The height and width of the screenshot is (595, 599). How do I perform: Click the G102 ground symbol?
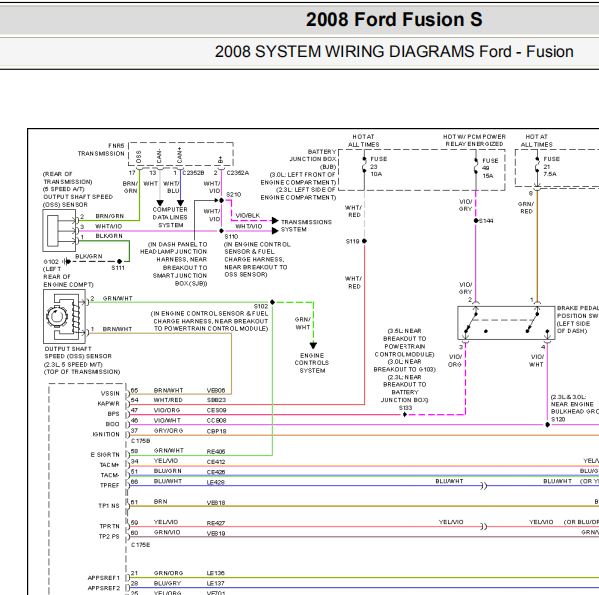[x=66, y=262]
